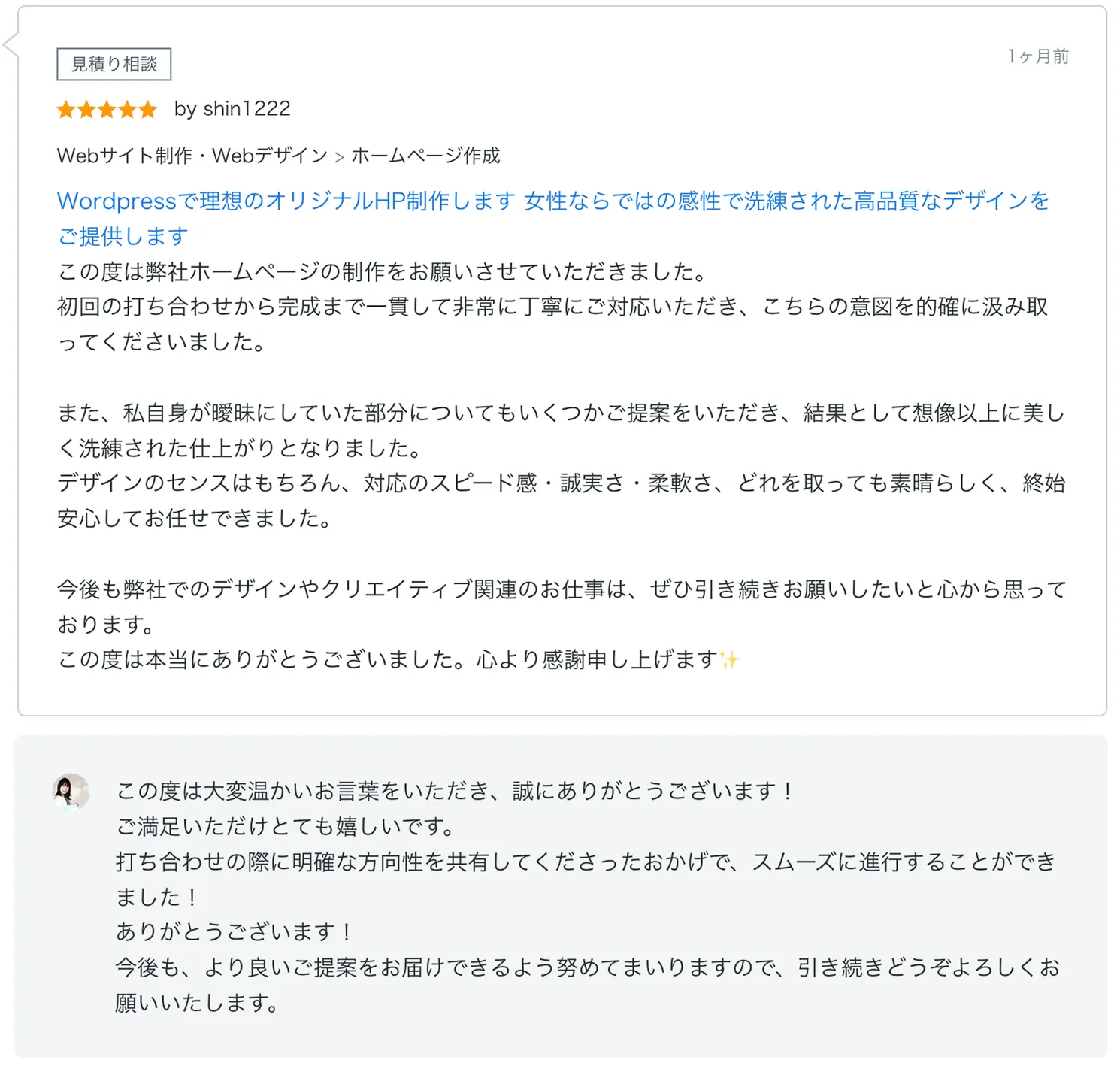Click the seller's profile avatar in the reply
The image size is (1120, 1075).
point(71,792)
